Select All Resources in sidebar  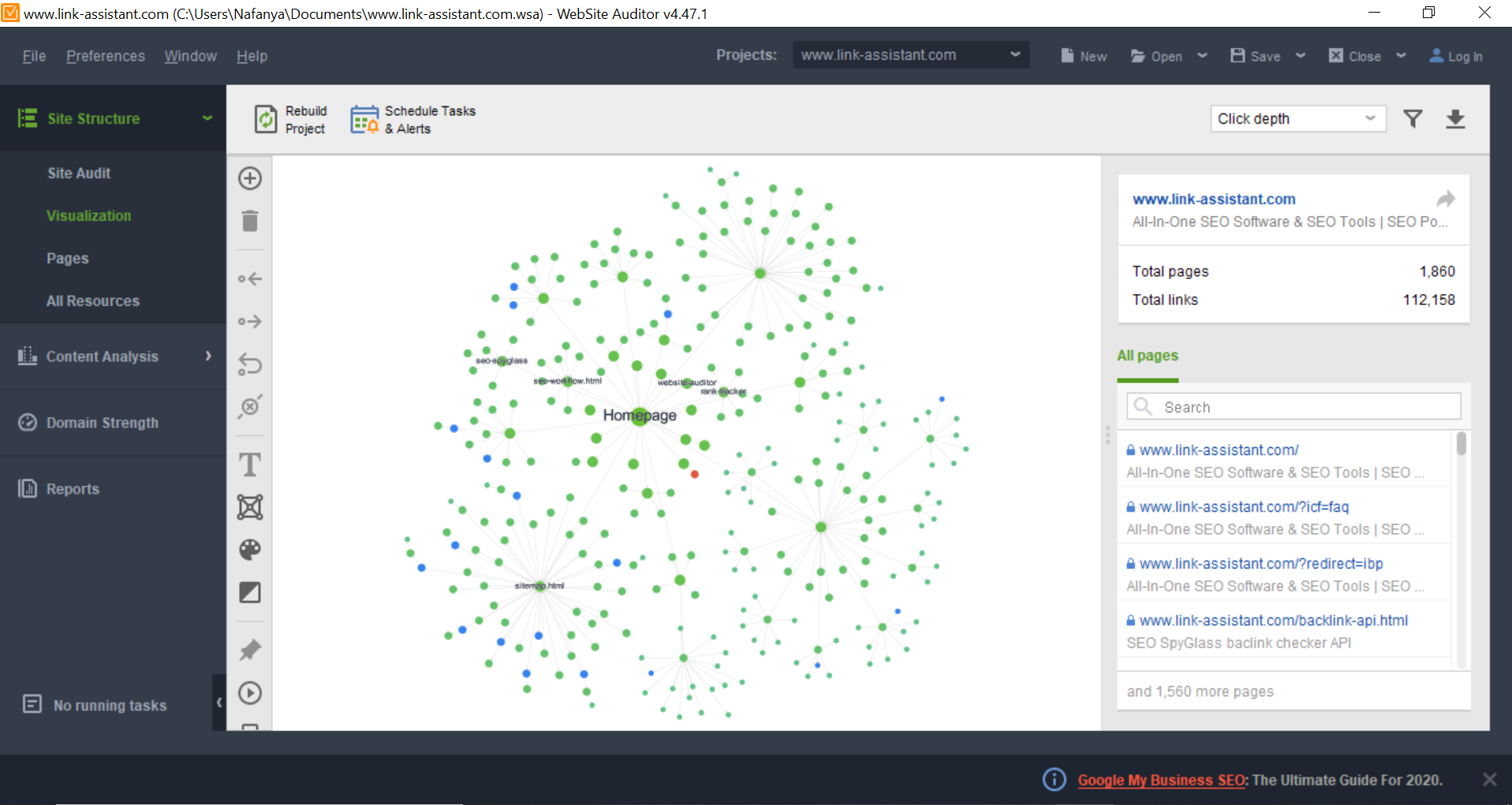93,301
